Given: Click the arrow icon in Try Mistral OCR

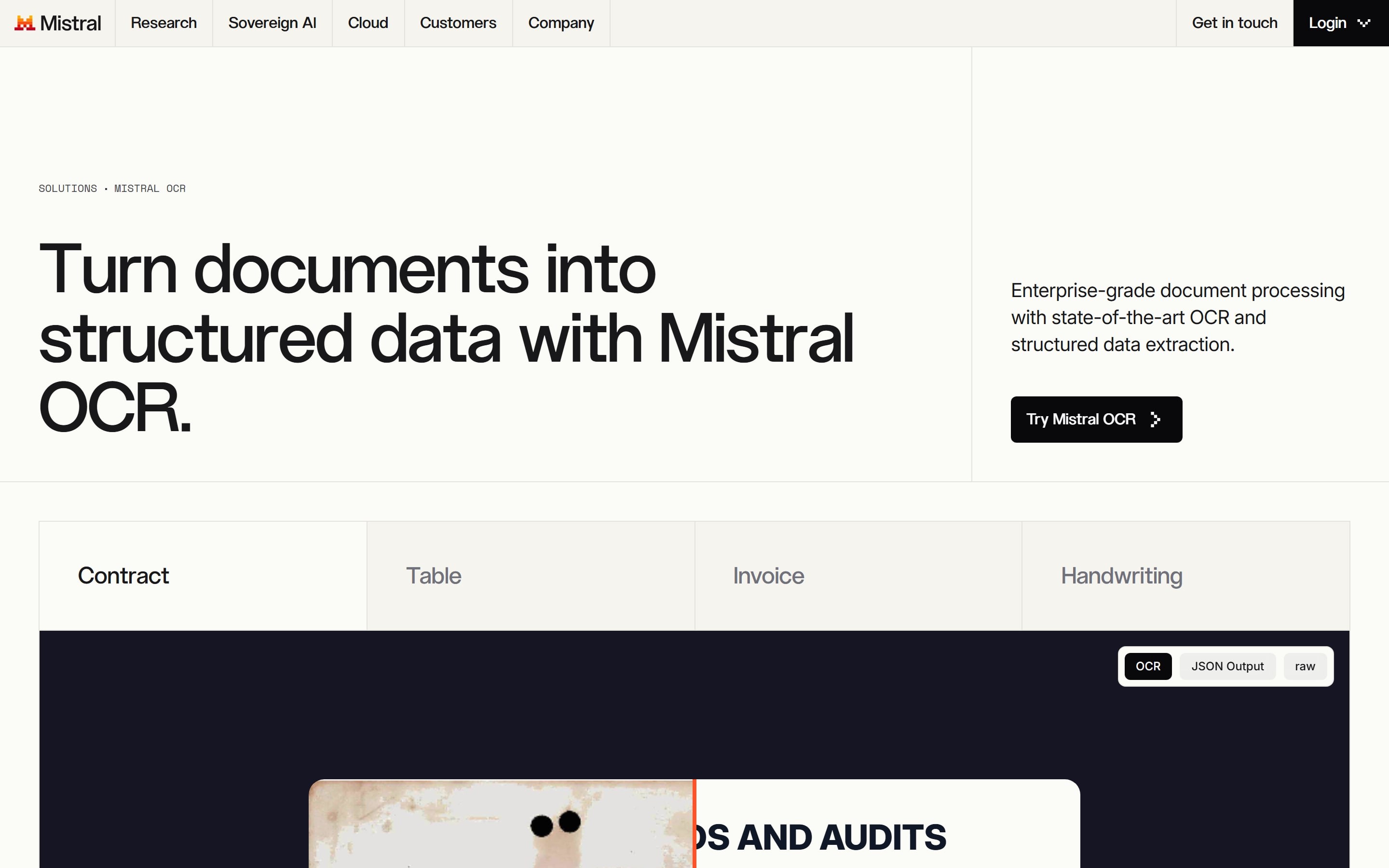Looking at the screenshot, I should [1156, 420].
